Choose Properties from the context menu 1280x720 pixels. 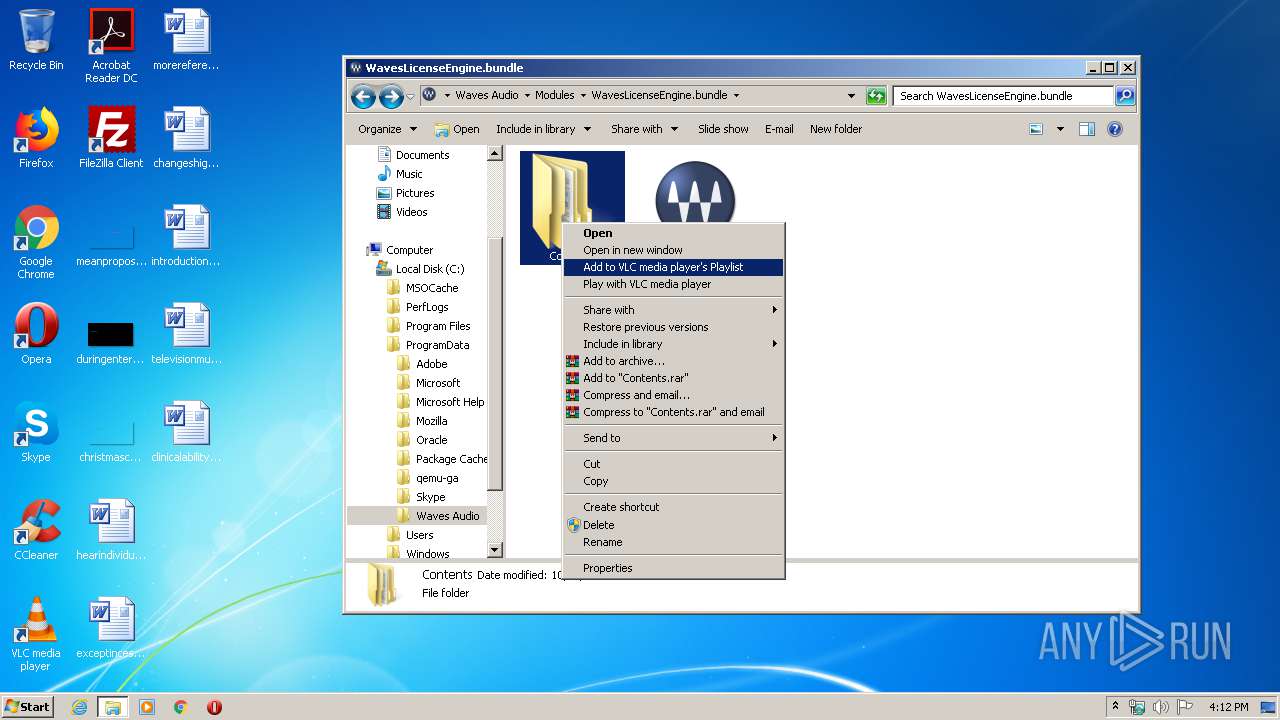click(x=608, y=568)
